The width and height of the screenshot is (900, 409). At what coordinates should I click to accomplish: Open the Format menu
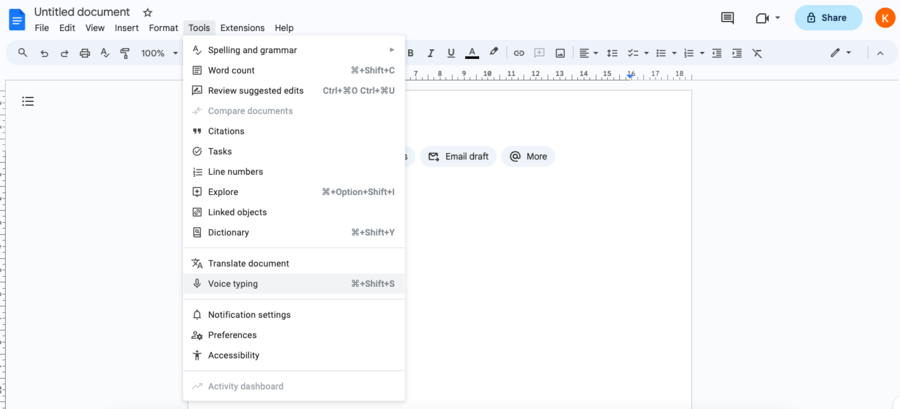click(164, 28)
